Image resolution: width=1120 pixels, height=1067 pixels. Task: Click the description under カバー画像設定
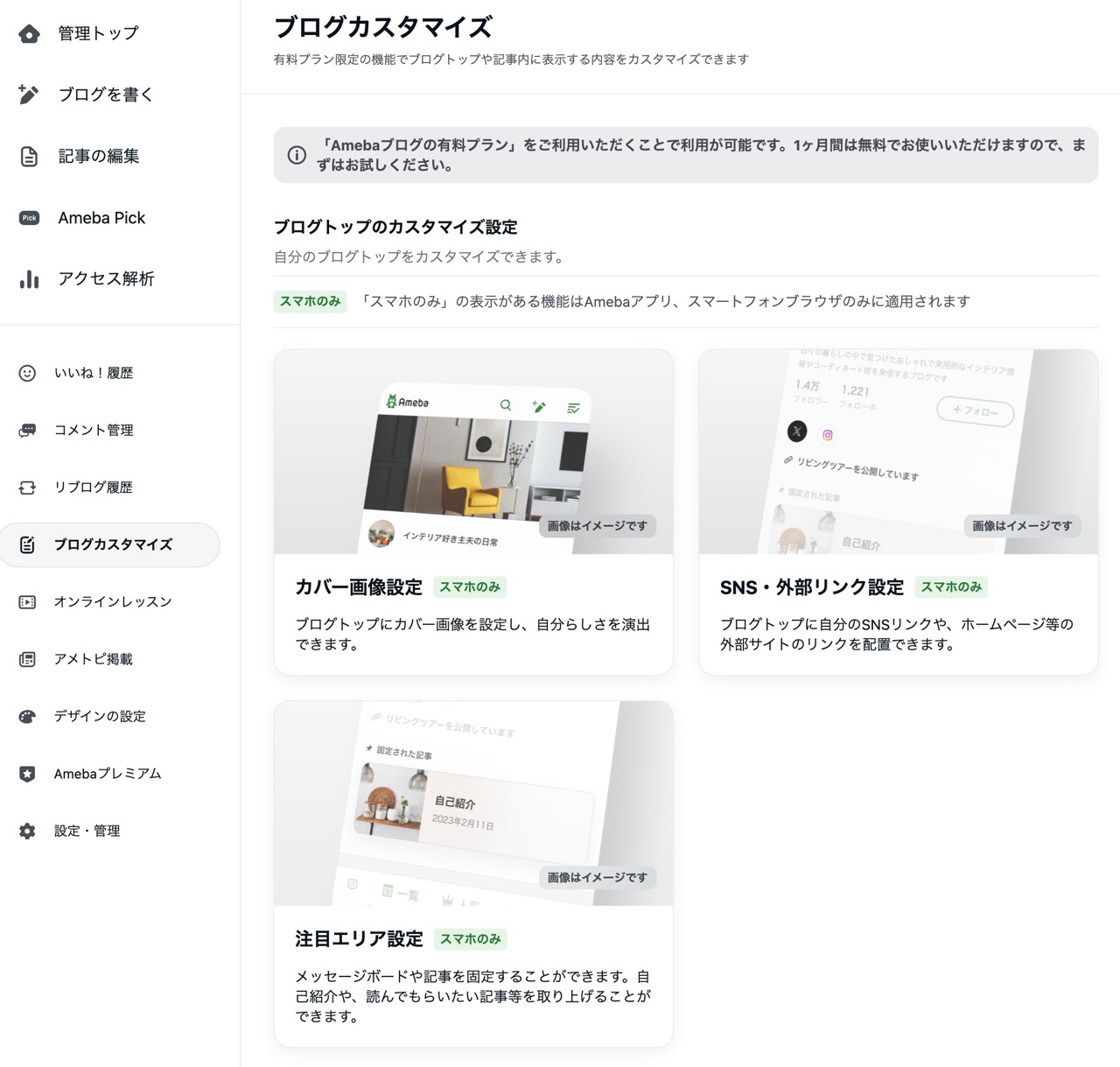point(472,635)
